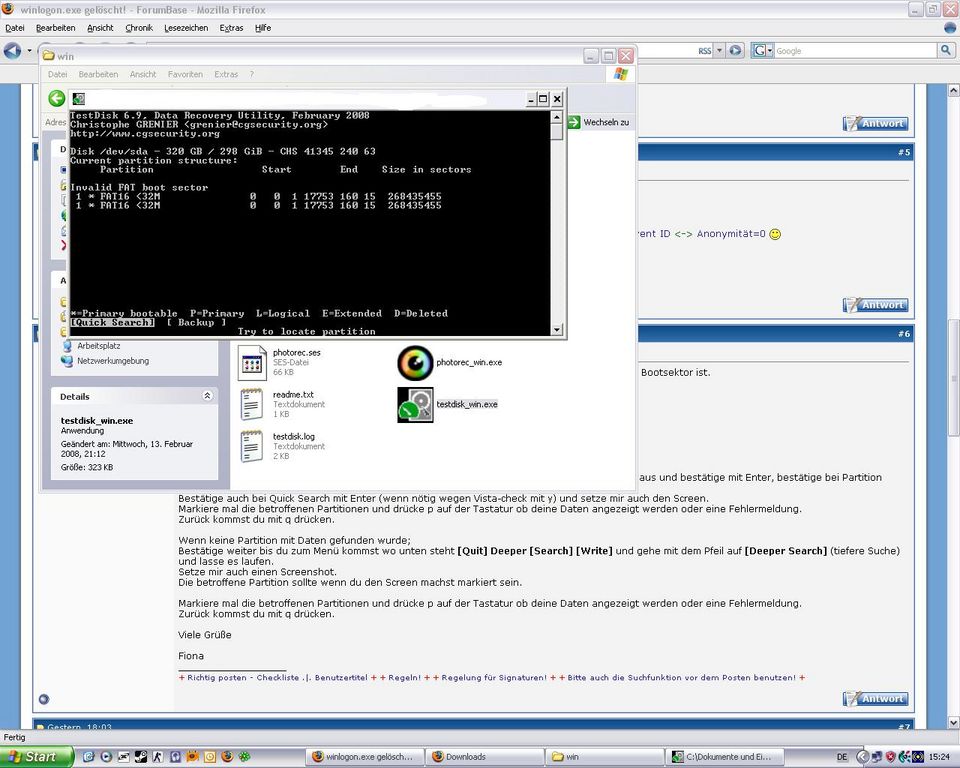960x768 pixels.
Task: Open the TestDisk console window icon menu
Action: [x=78, y=99]
